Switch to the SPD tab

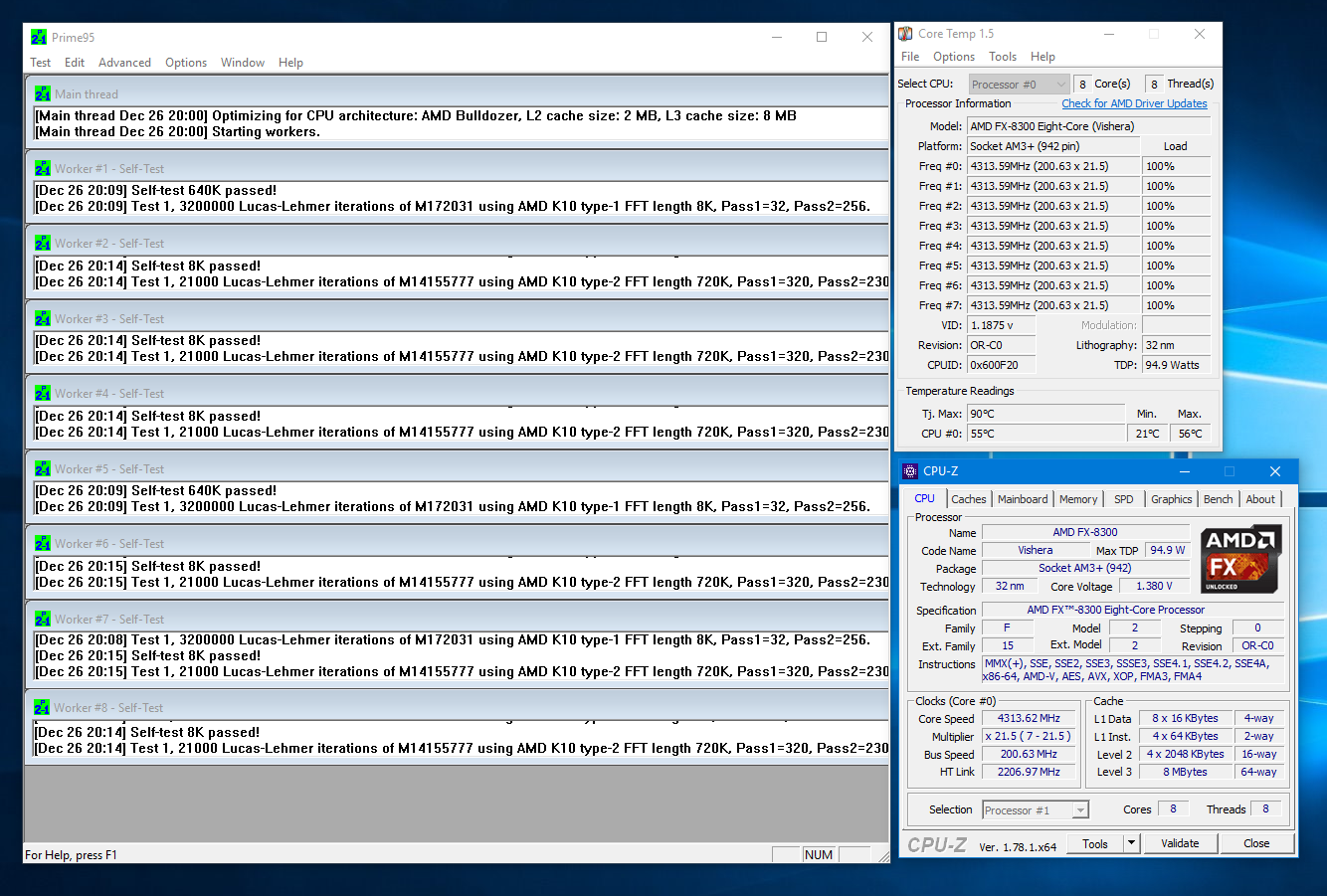[x=1124, y=499]
